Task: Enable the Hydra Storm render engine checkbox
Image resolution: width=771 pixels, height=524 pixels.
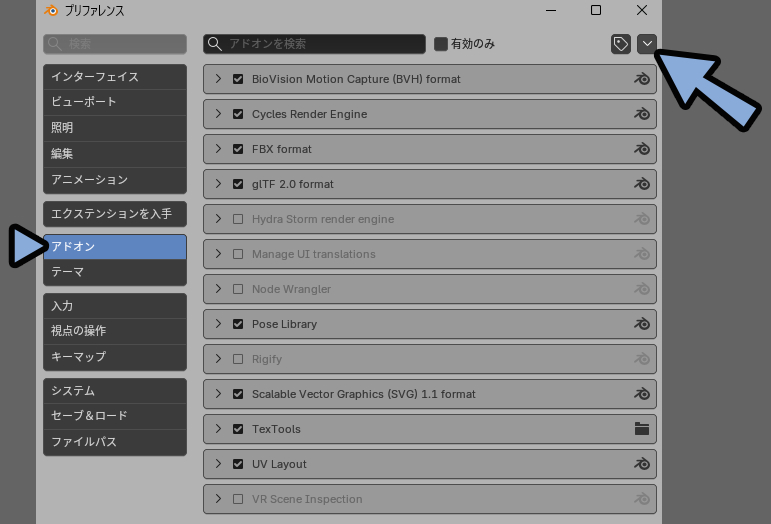Action: (x=238, y=219)
